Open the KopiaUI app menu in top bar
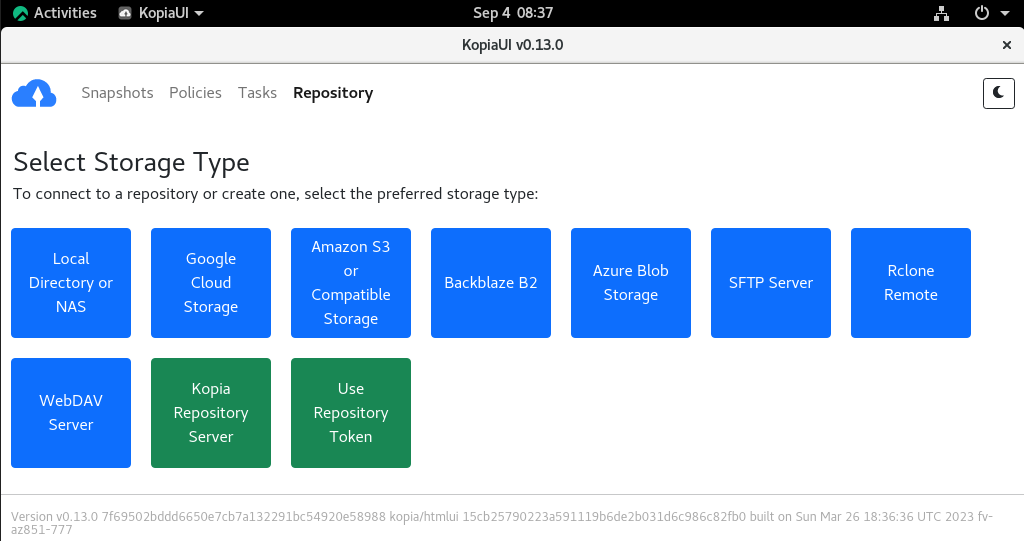Viewport: 1024px width, 541px height. (x=161, y=13)
